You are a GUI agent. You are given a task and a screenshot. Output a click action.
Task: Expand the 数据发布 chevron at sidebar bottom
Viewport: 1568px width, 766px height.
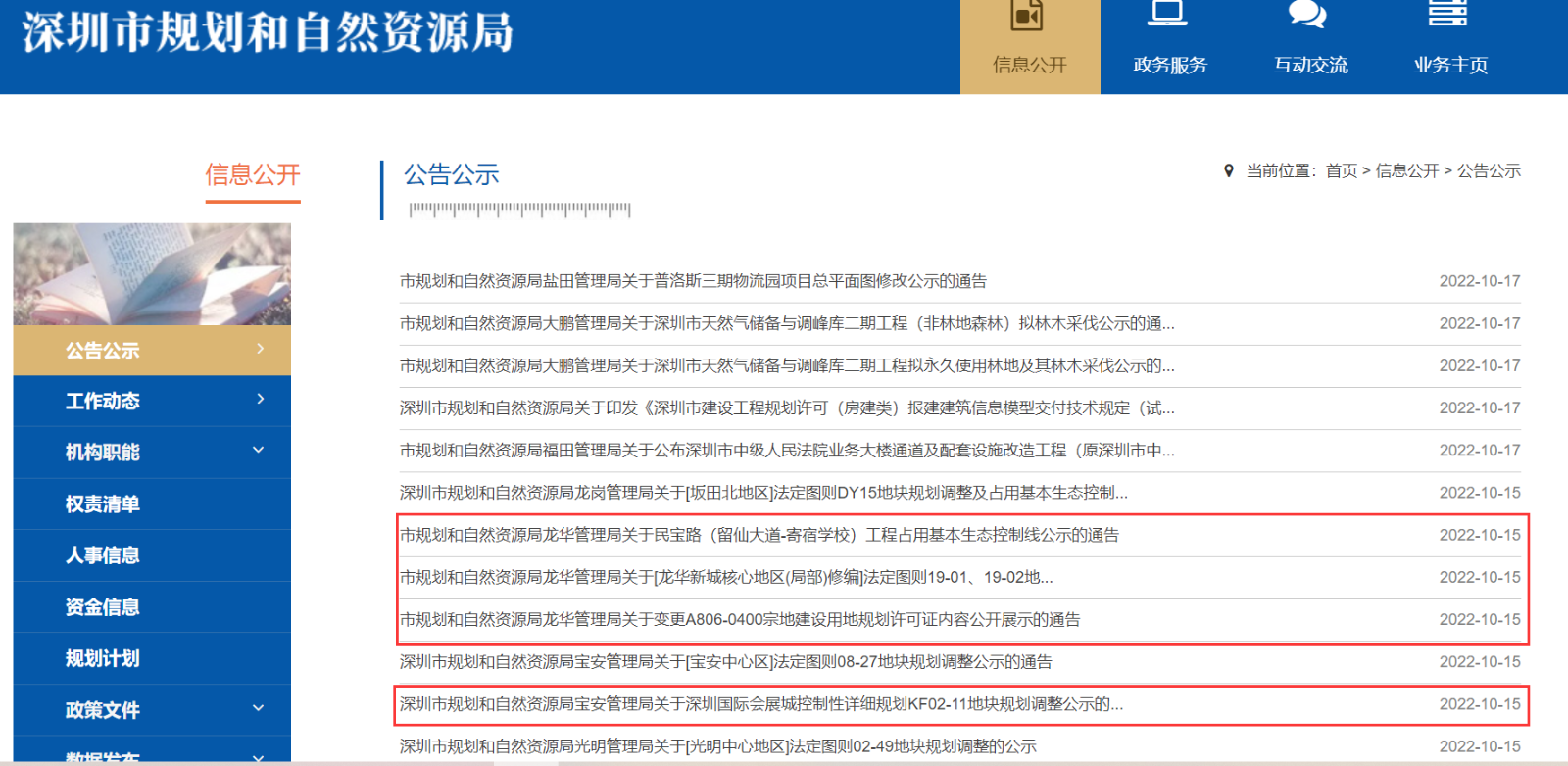coord(259,757)
